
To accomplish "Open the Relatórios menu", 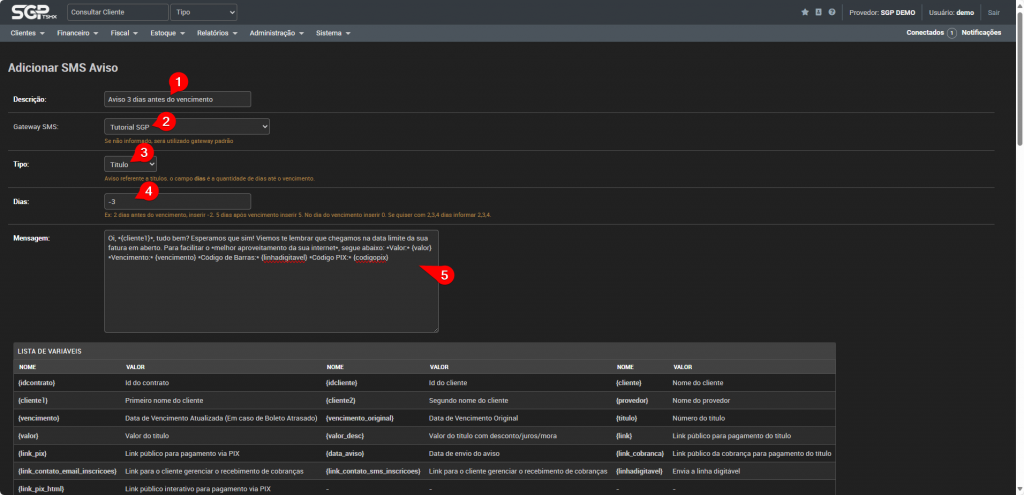I will [x=212, y=33].
